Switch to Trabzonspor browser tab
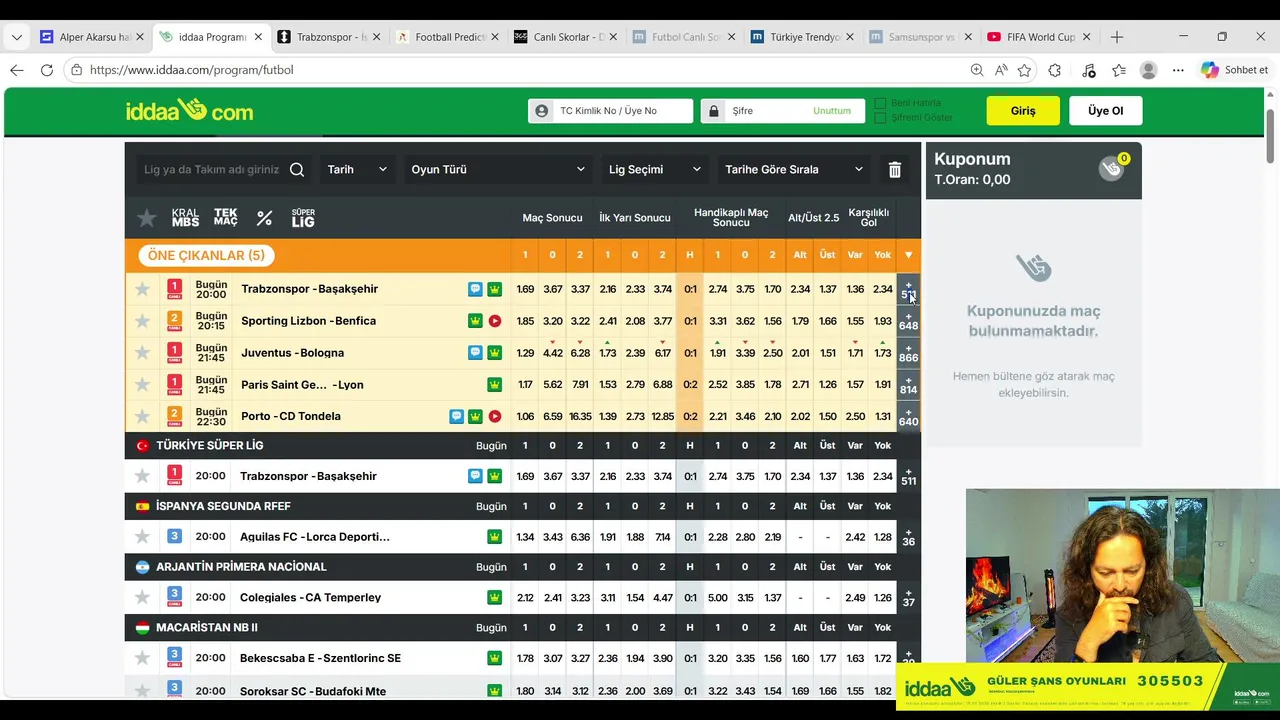Image resolution: width=1280 pixels, height=720 pixels. [x=328, y=37]
